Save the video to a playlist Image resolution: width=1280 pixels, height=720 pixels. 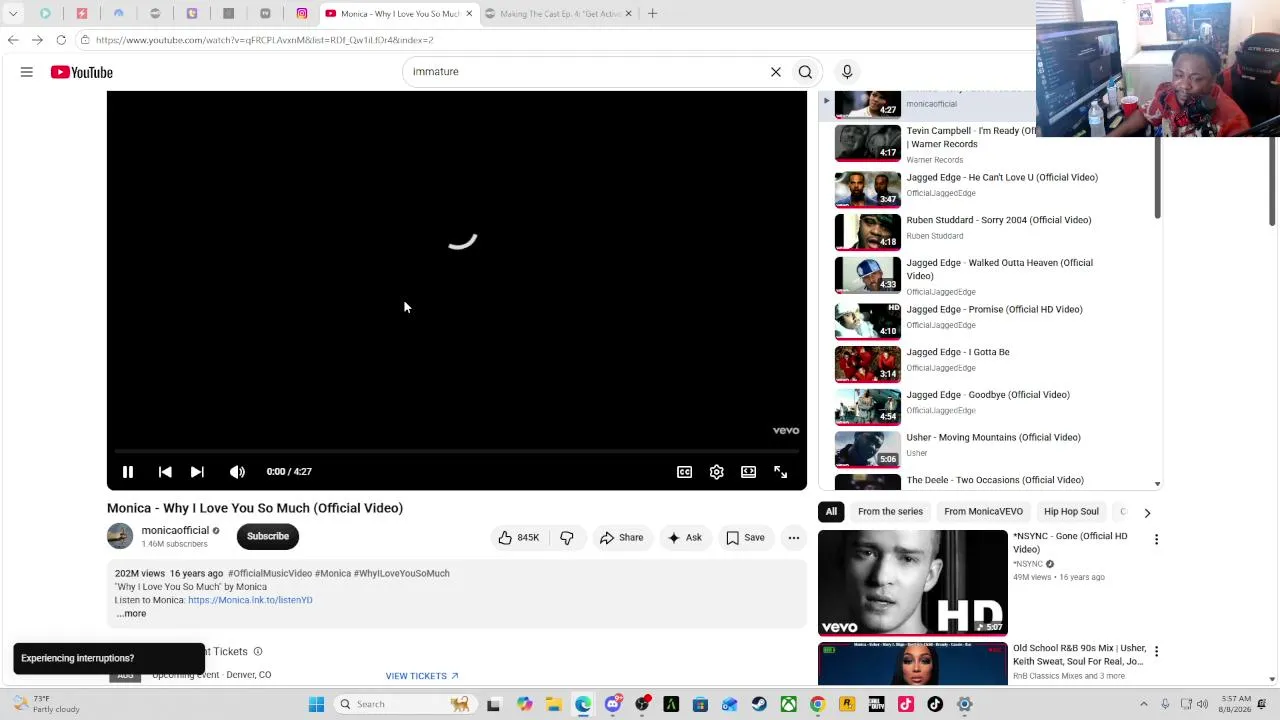click(x=745, y=538)
